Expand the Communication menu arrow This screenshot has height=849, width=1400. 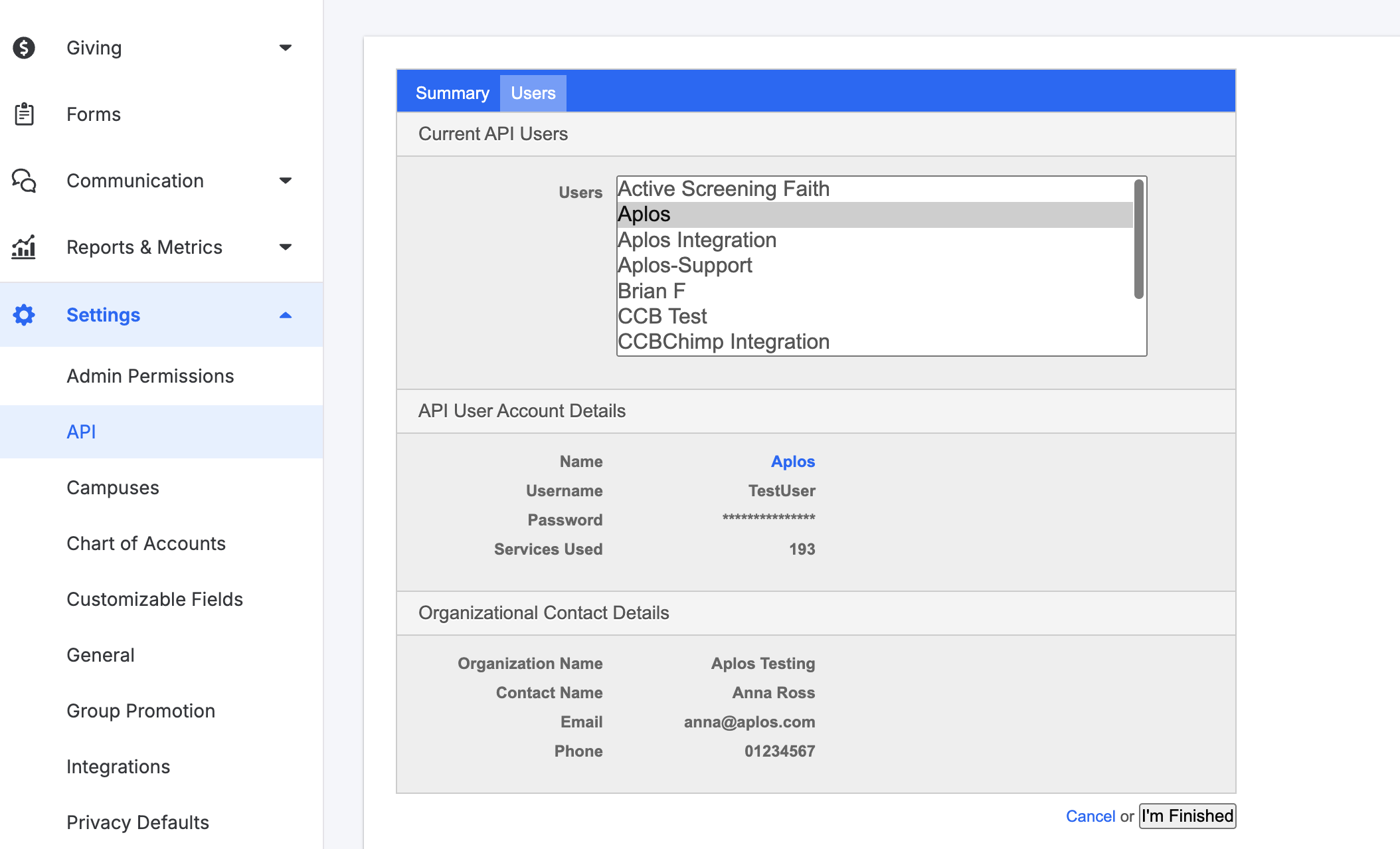[286, 181]
